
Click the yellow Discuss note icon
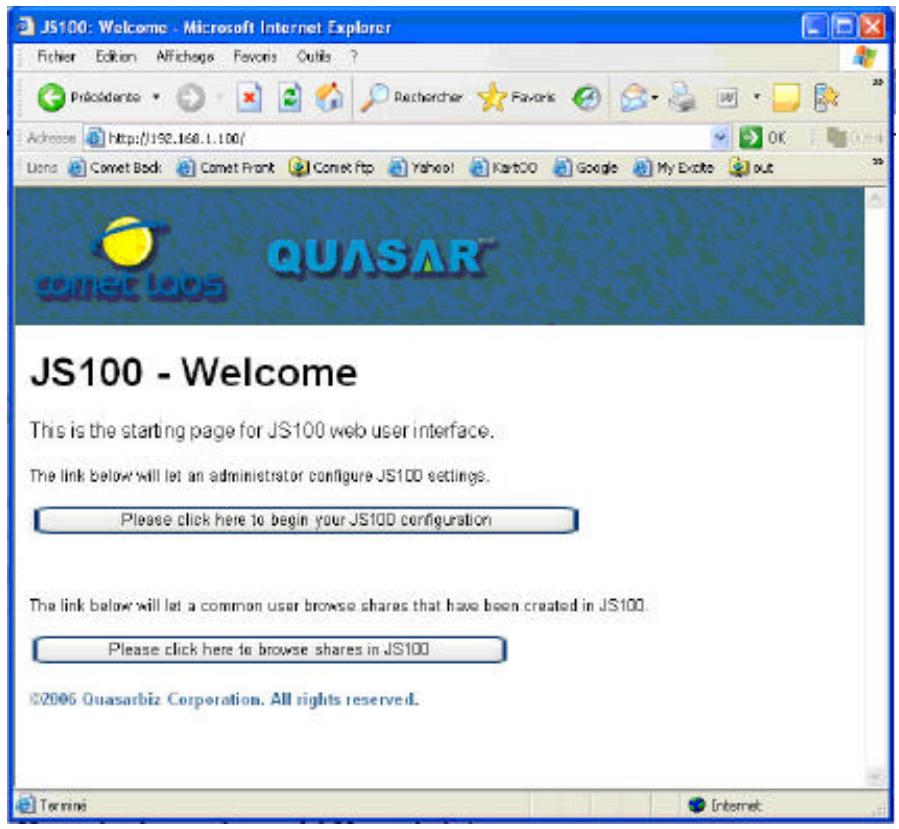click(x=785, y=98)
